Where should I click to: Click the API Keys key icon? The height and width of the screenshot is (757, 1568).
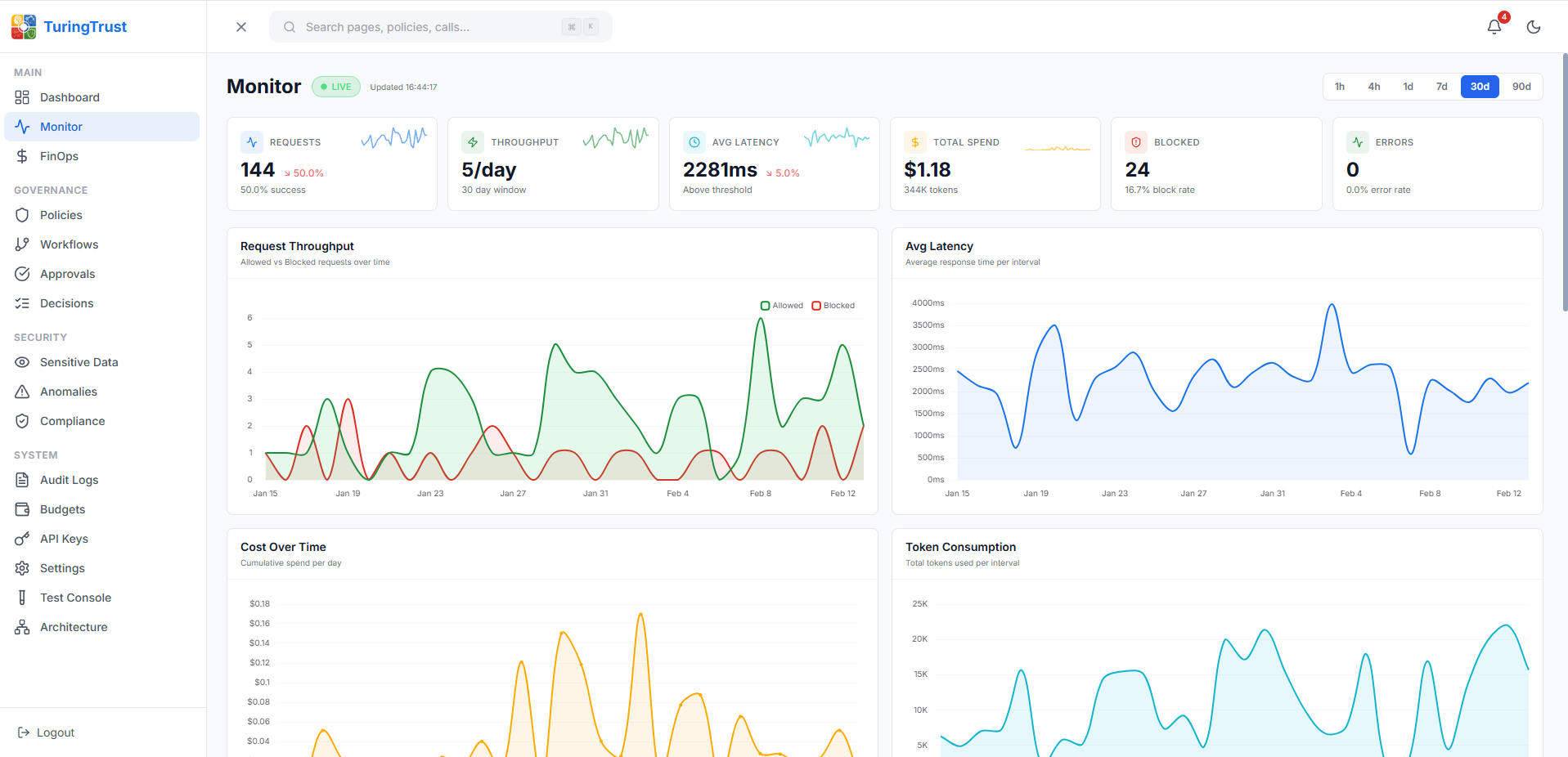coord(23,538)
